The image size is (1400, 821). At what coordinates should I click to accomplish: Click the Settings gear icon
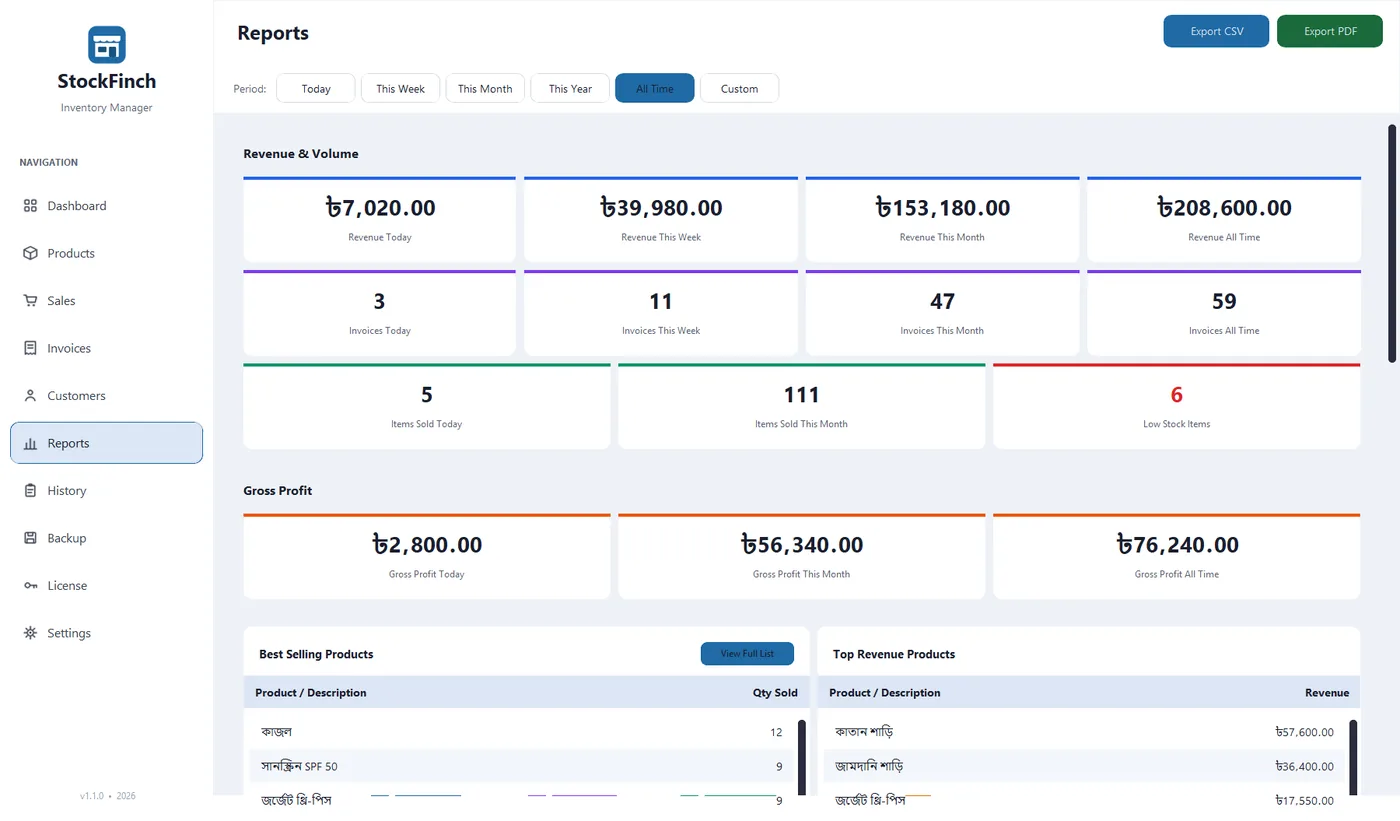coord(30,633)
